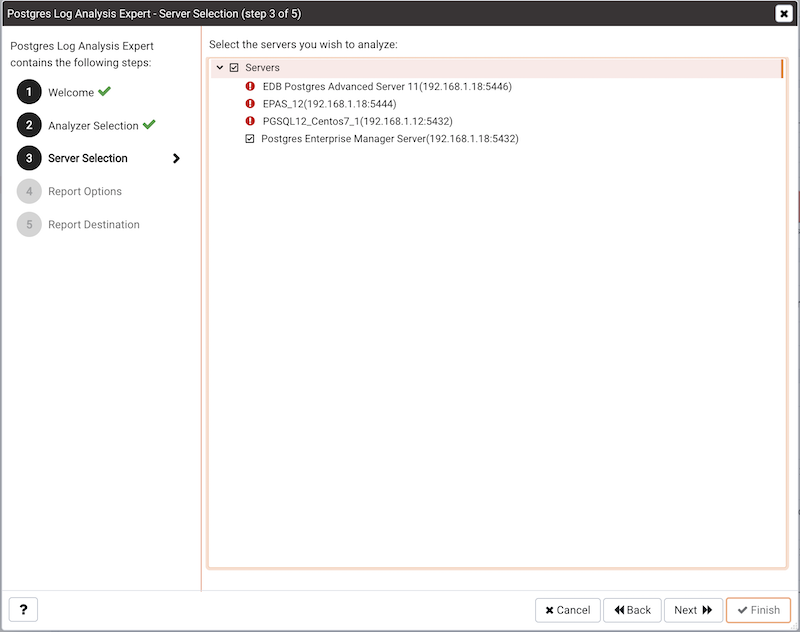Open help with the question mark button
Image resolution: width=800 pixels, height=632 pixels.
pyautogui.click(x=23, y=610)
